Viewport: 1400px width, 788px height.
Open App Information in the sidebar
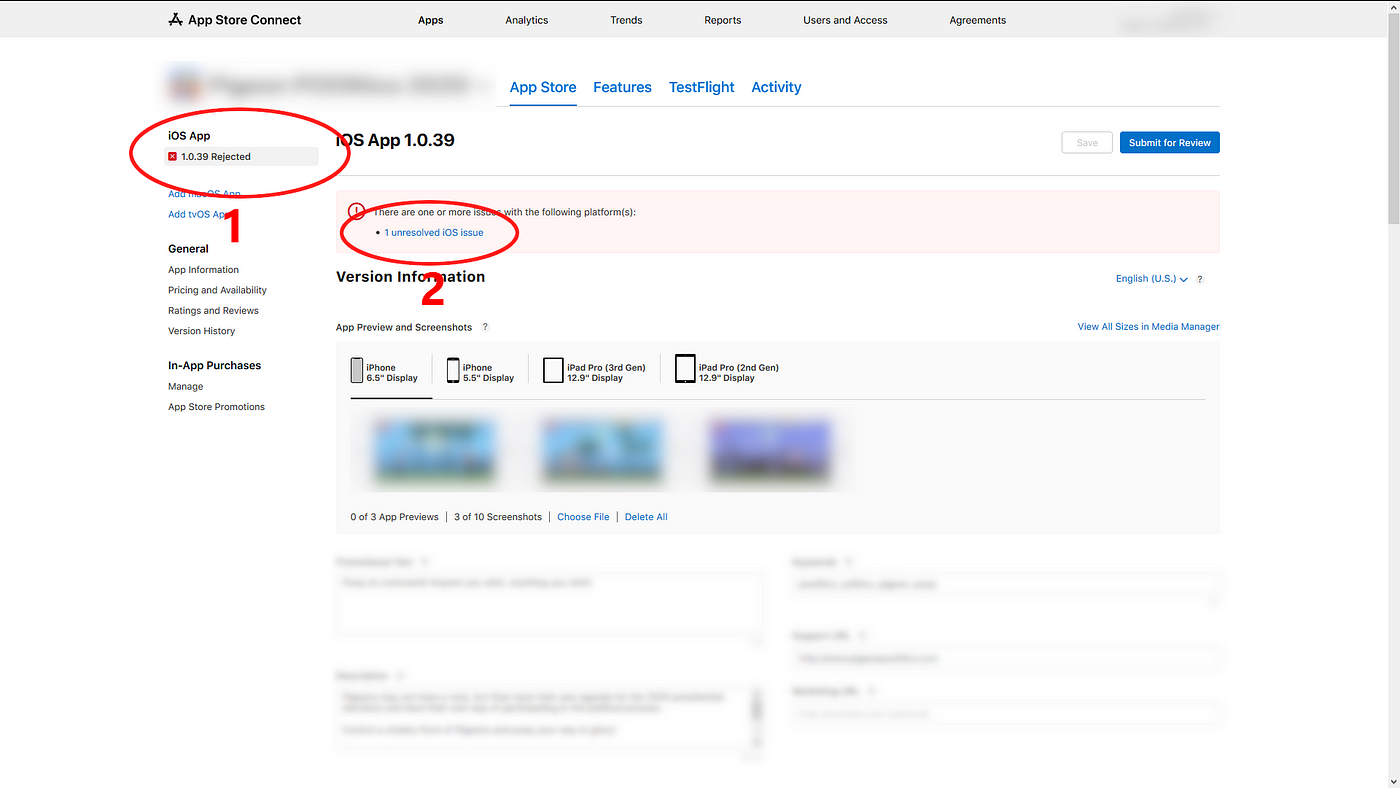tap(203, 270)
